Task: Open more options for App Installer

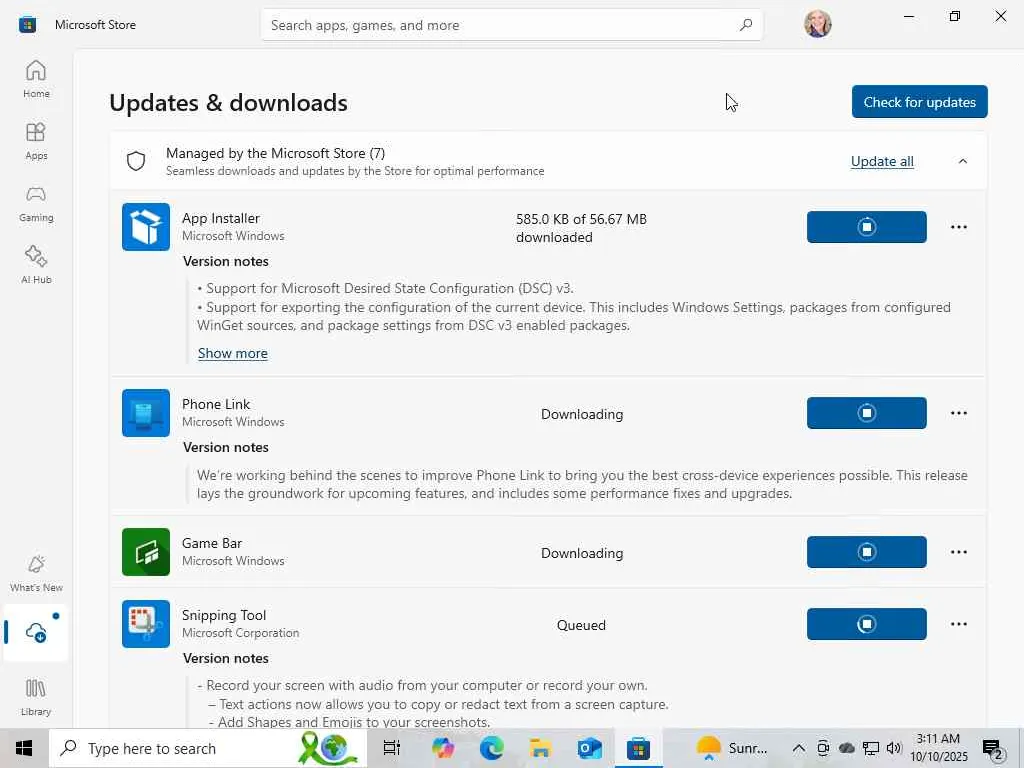Action: [x=959, y=227]
